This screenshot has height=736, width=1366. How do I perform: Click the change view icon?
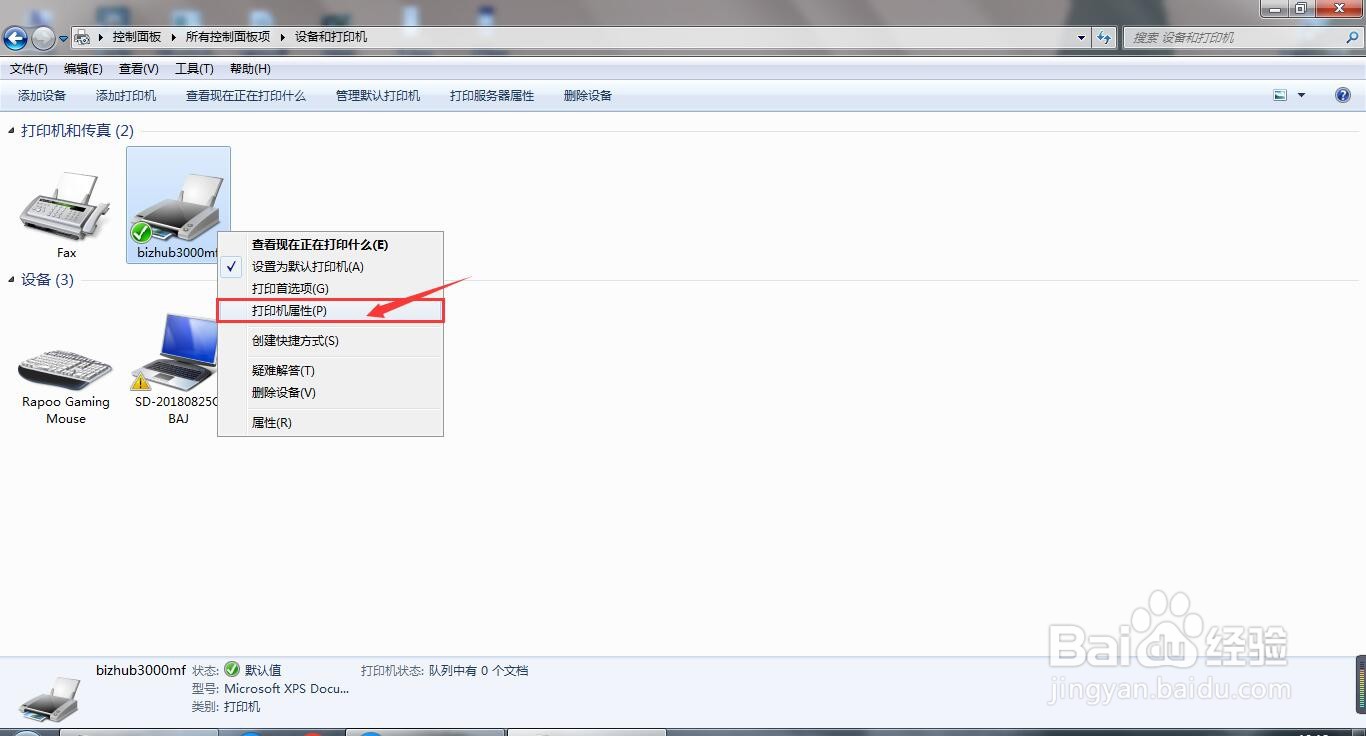pyautogui.click(x=1280, y=95)
